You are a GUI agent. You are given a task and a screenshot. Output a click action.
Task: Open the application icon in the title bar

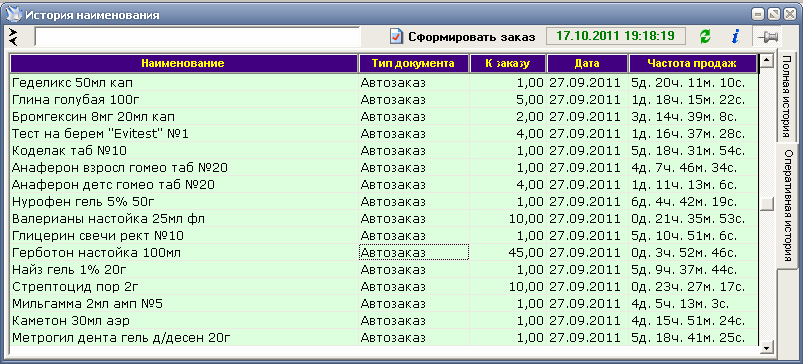pos(14,14)
